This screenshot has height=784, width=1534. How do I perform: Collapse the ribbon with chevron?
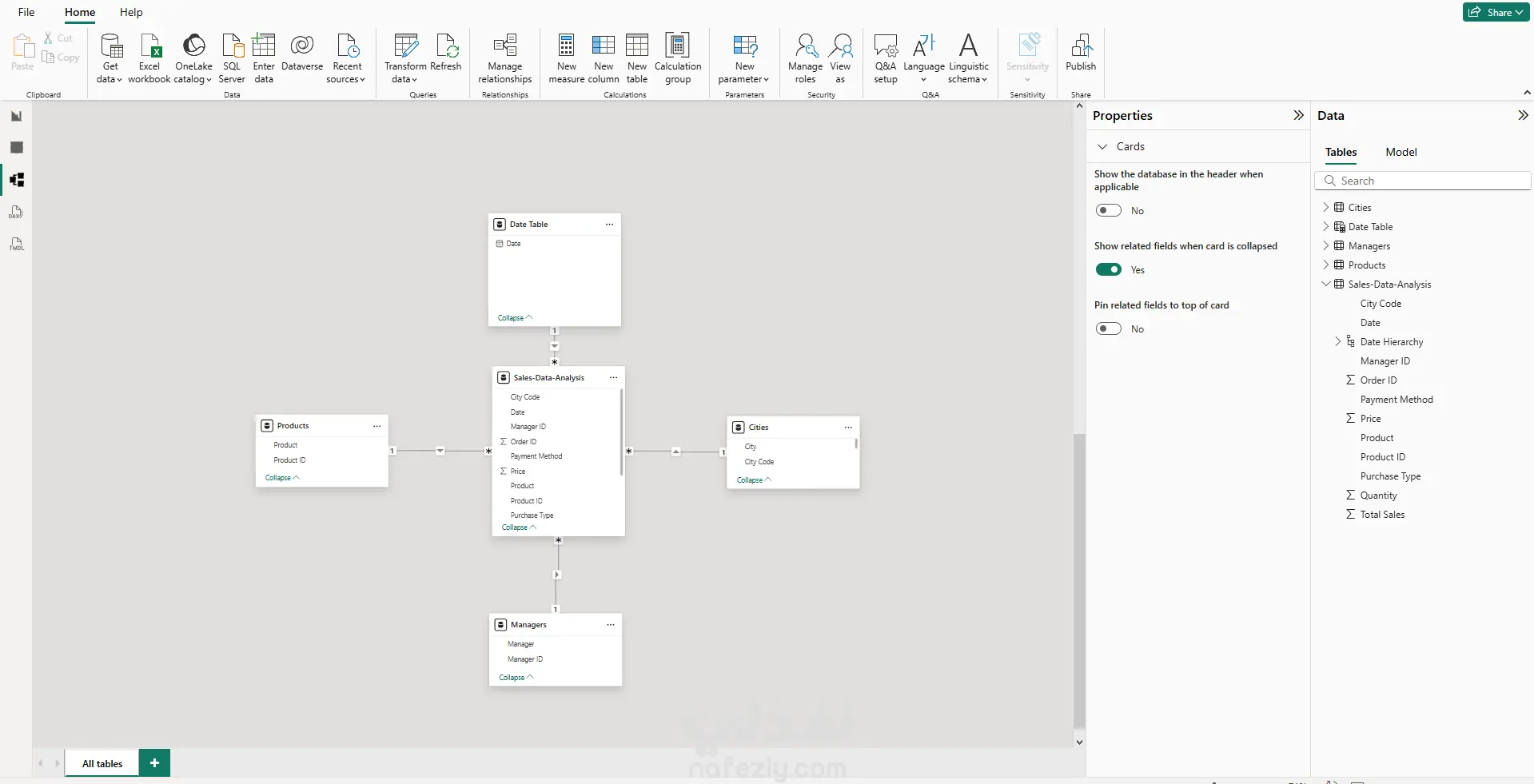point(1527,94)
